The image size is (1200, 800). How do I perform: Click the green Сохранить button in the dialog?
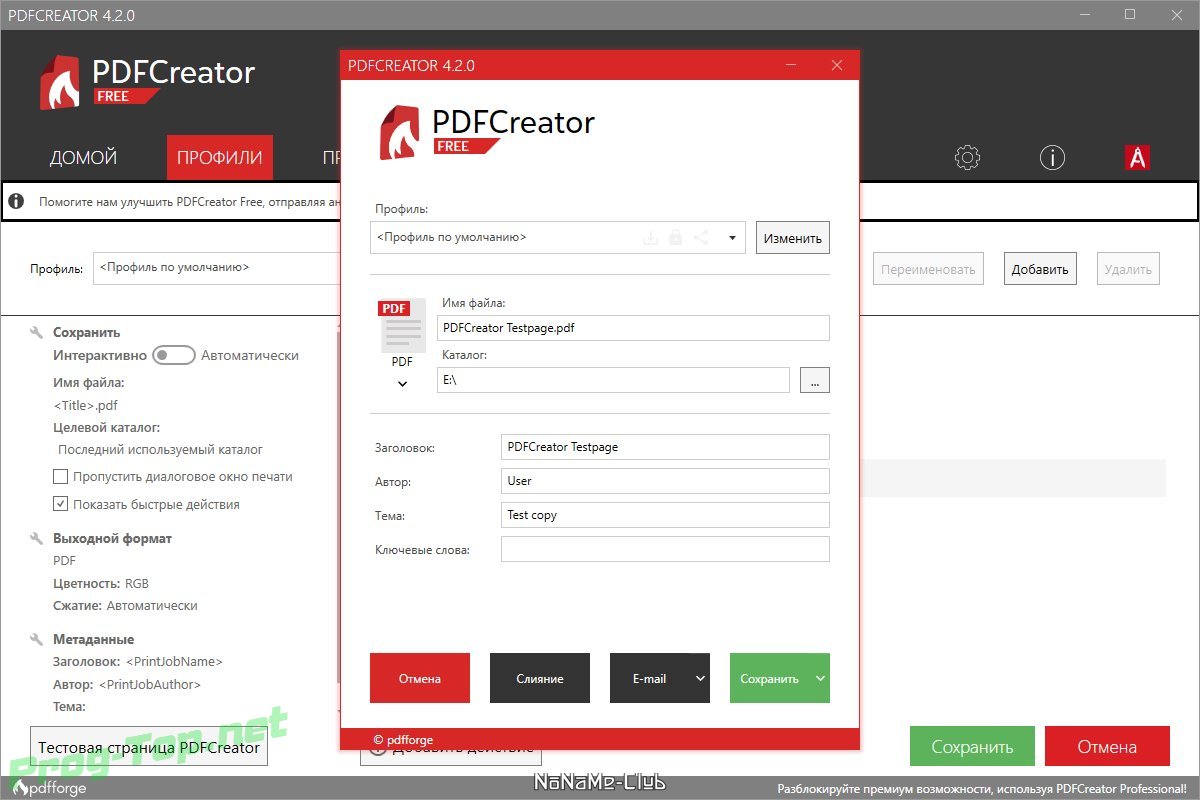(770, 678)
